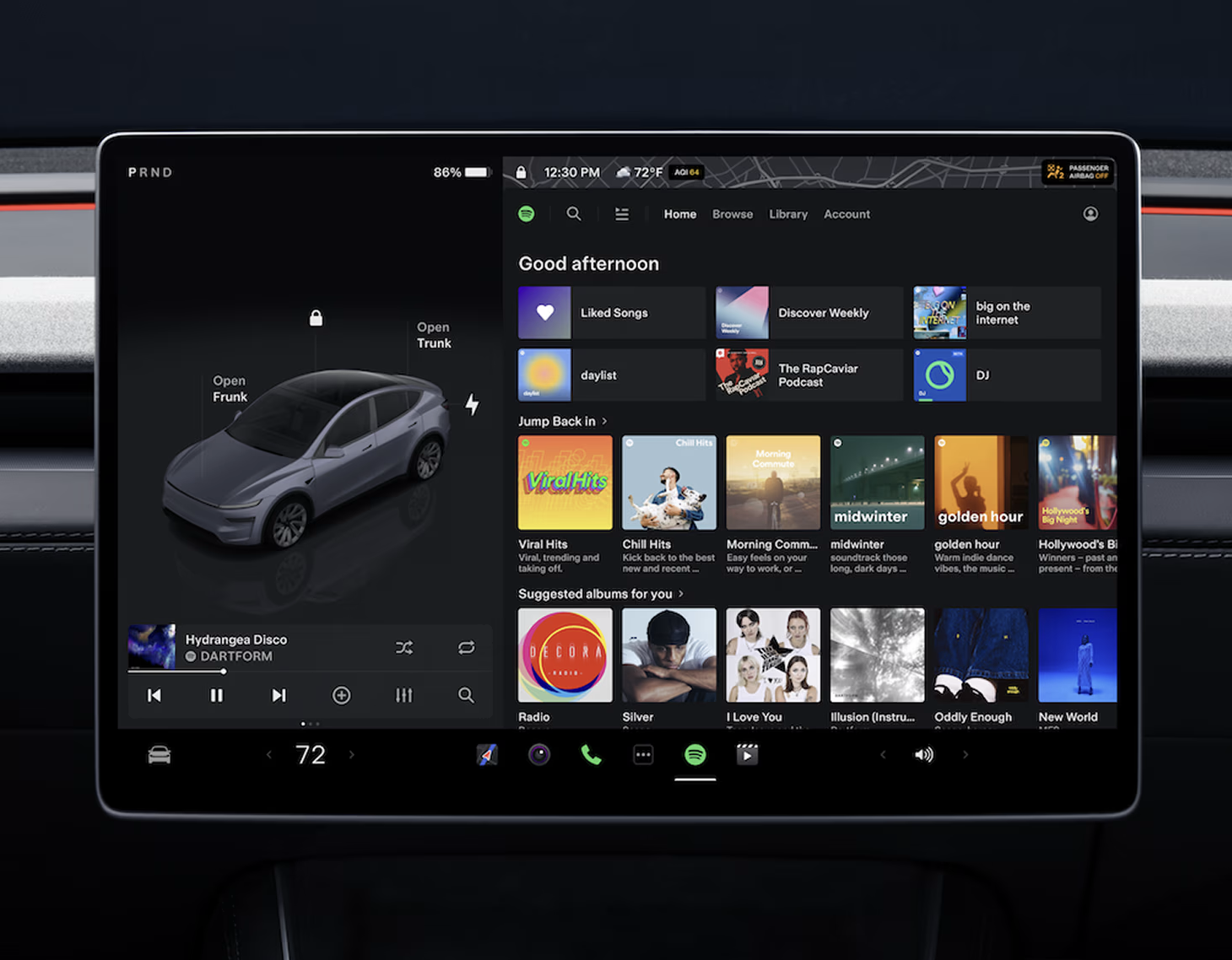Toggle the car door lock icon
This screenshot has height=960, width=1232.
316,318
